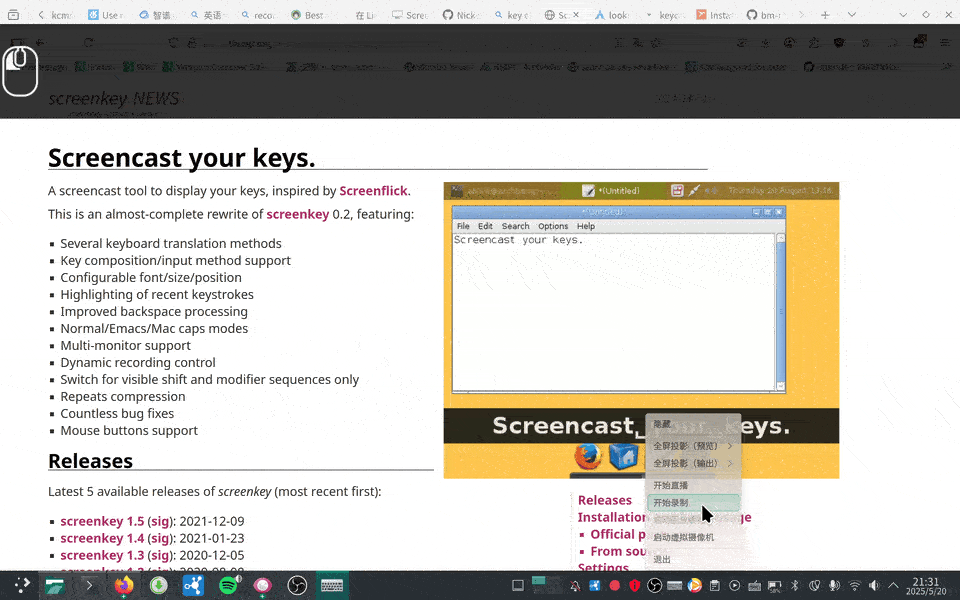Open the sig link for screenkey 1.5
This screenshot has height=600, width=960.
pyautogui.click(x=160, y=522)
